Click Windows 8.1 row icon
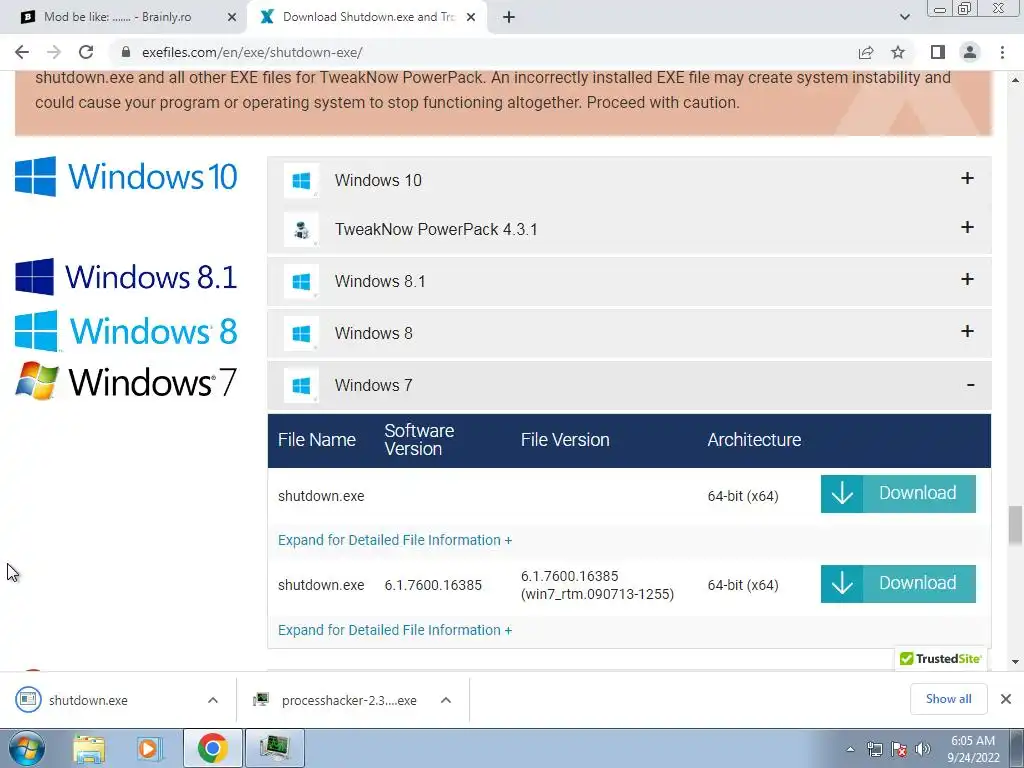This screenshot has height=768, width=1024. 302,281
